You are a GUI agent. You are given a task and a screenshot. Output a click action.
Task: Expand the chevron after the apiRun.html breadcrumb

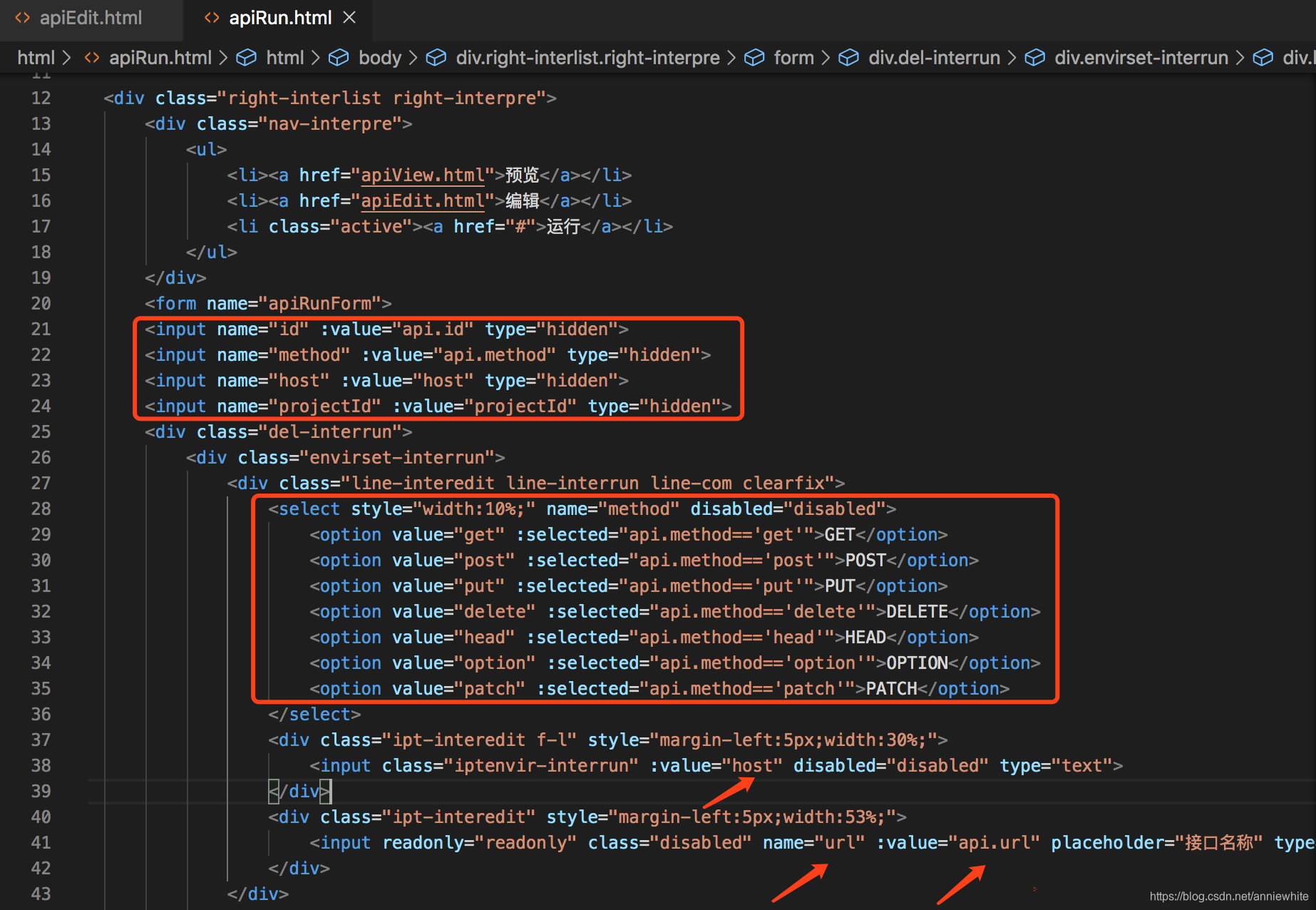tap(223, 58)
